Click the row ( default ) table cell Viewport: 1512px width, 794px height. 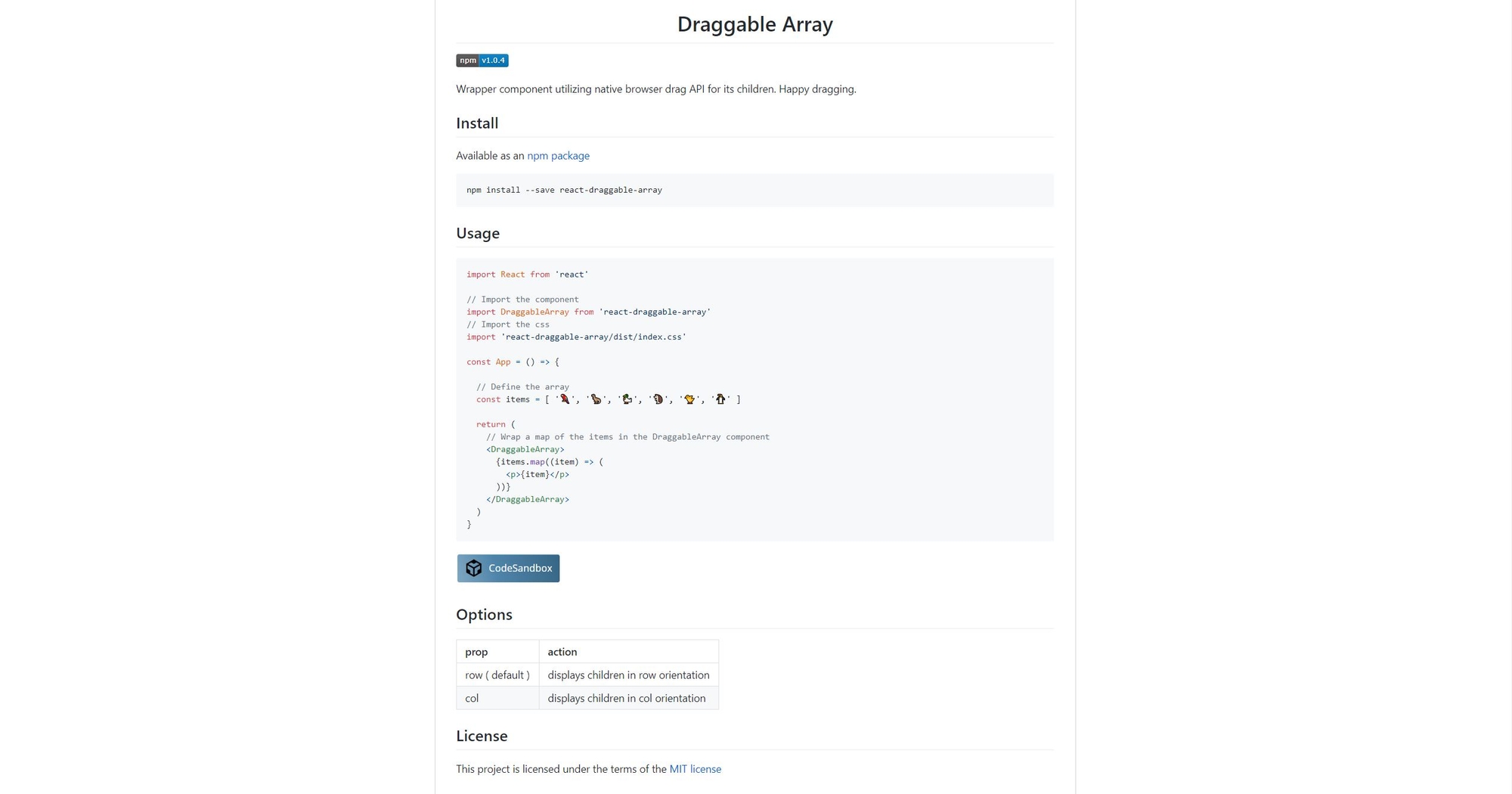pyautogui.click(x=497, y=675)
